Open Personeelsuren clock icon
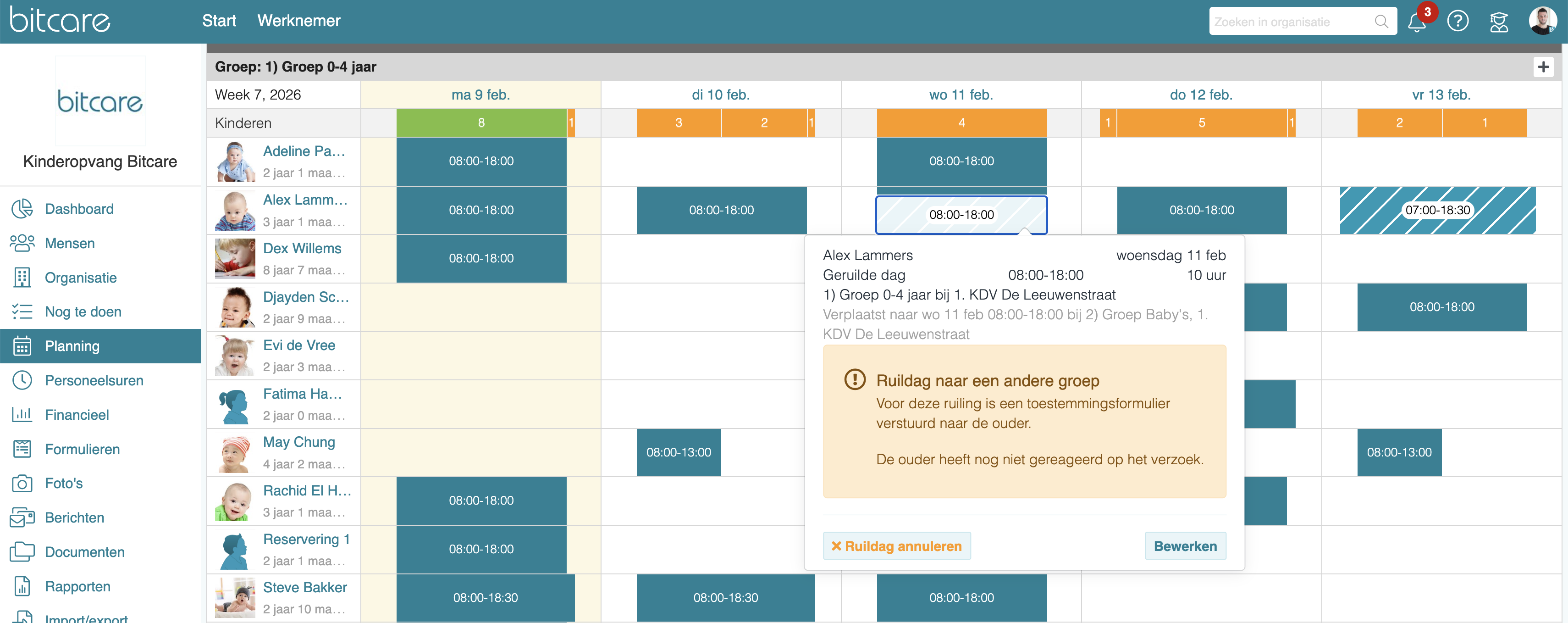 point(22,380)
